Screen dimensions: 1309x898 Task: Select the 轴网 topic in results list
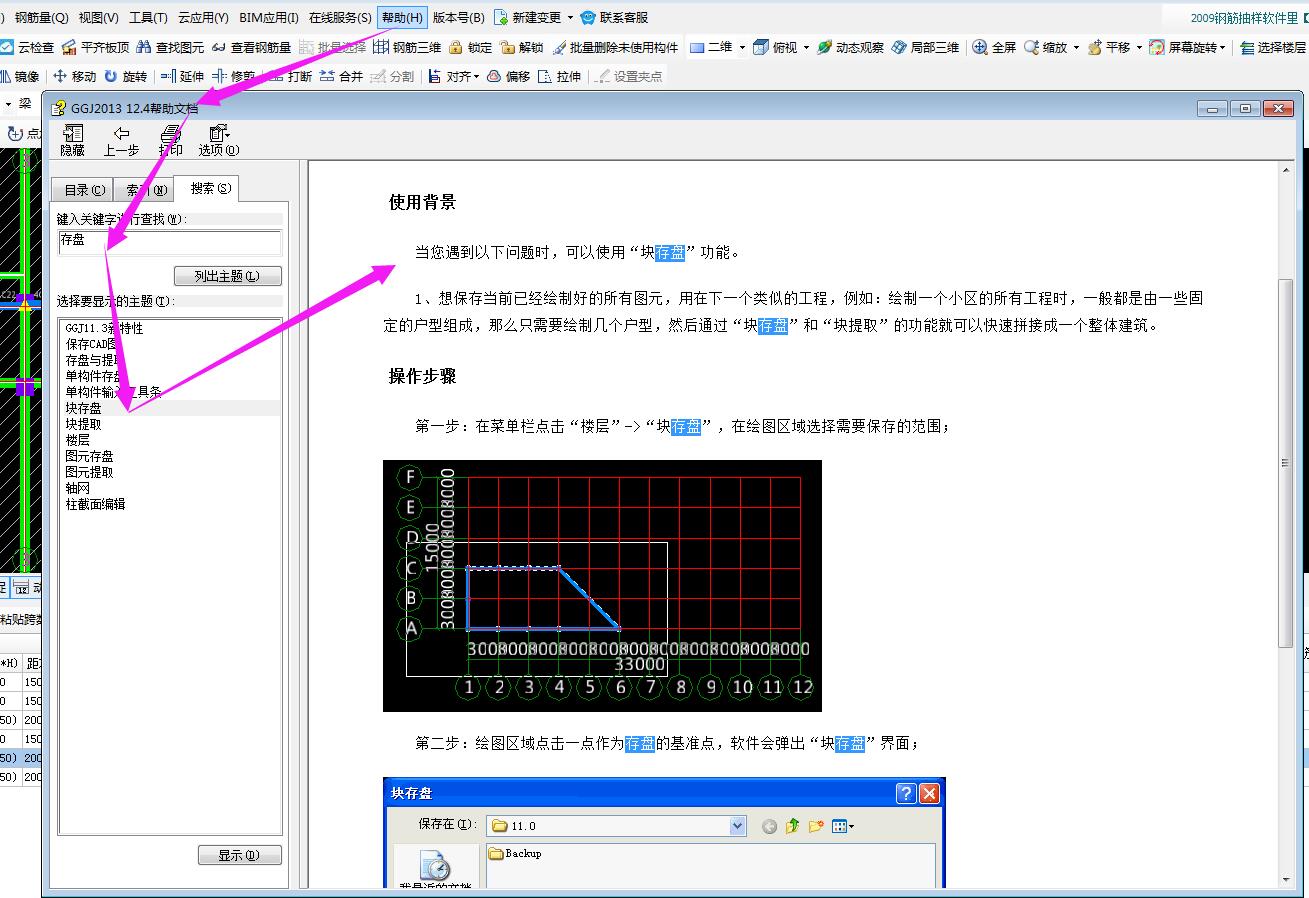77,488
